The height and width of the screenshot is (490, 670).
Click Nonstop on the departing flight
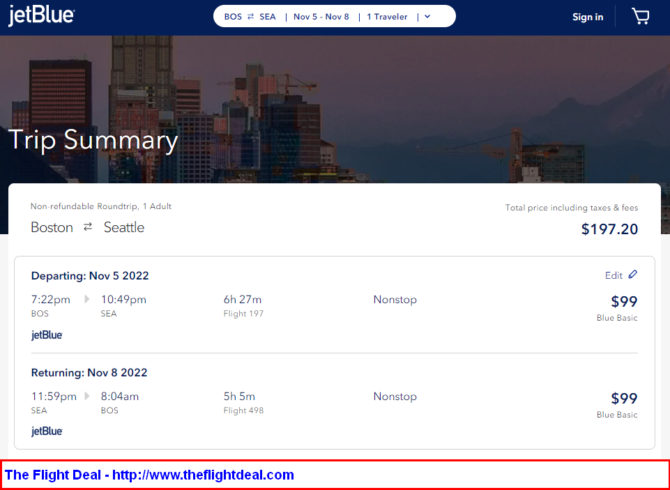click(395, 299)
